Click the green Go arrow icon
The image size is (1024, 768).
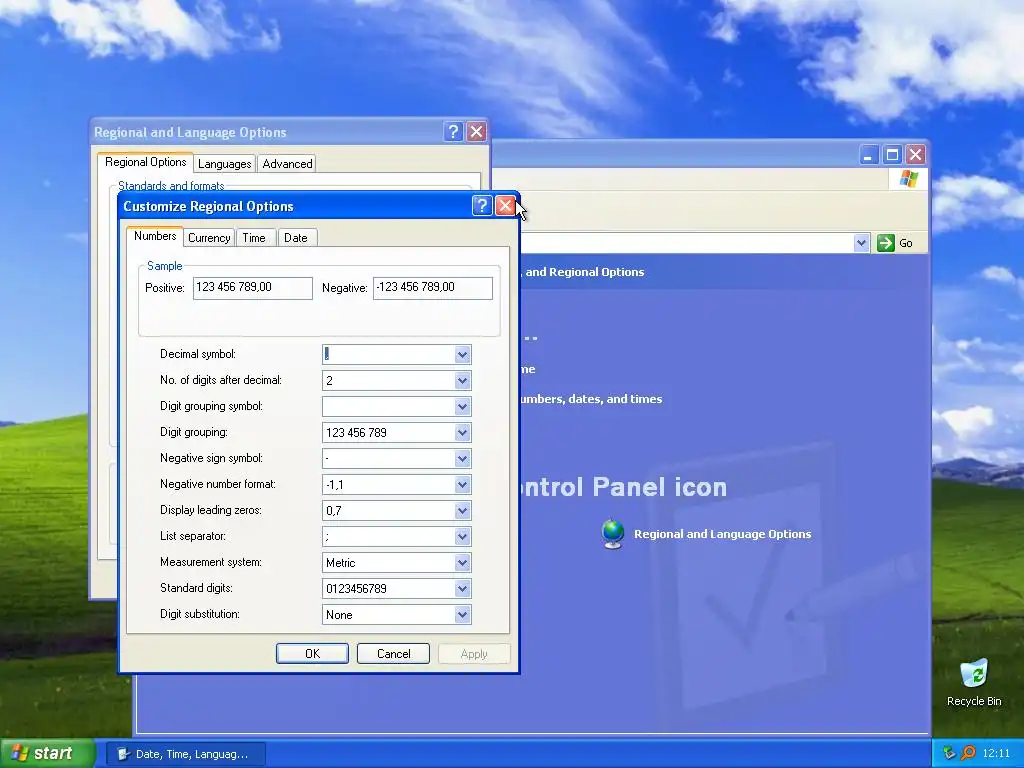[886, 243]
